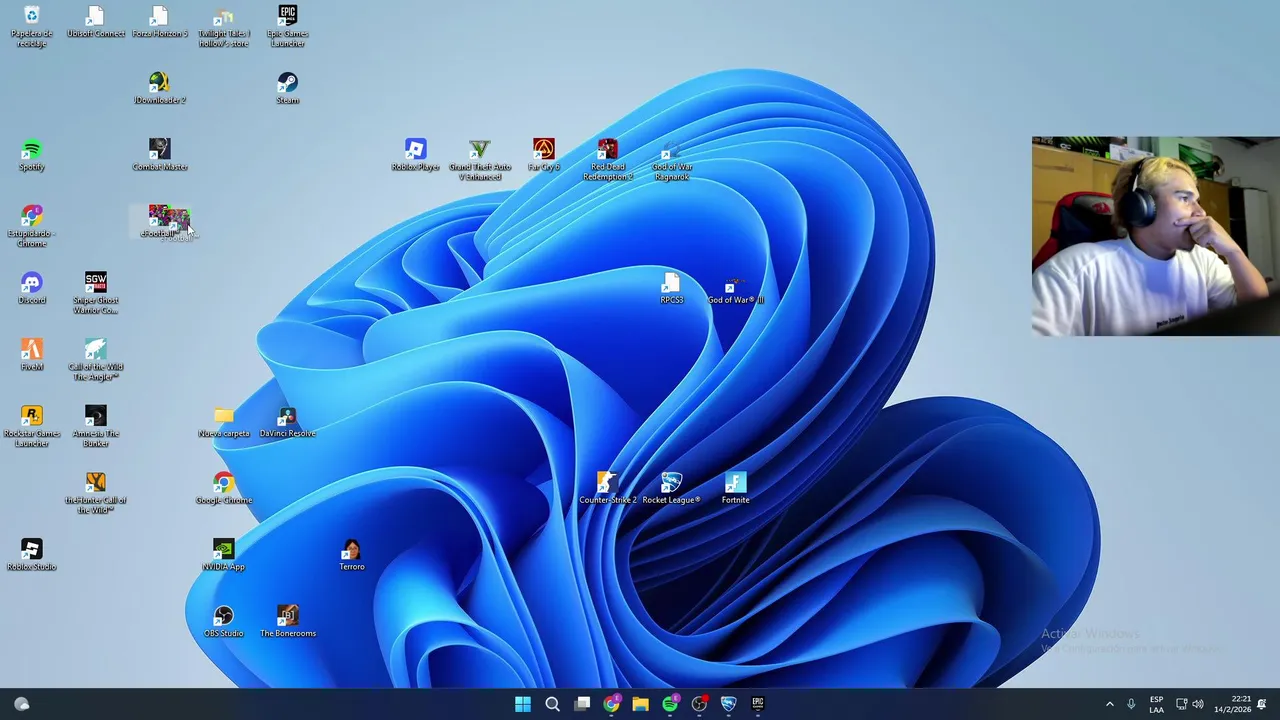Screen dimensions: 1280x720
Task: Select The Bonerooms shortcut
Action: point(287,622)
